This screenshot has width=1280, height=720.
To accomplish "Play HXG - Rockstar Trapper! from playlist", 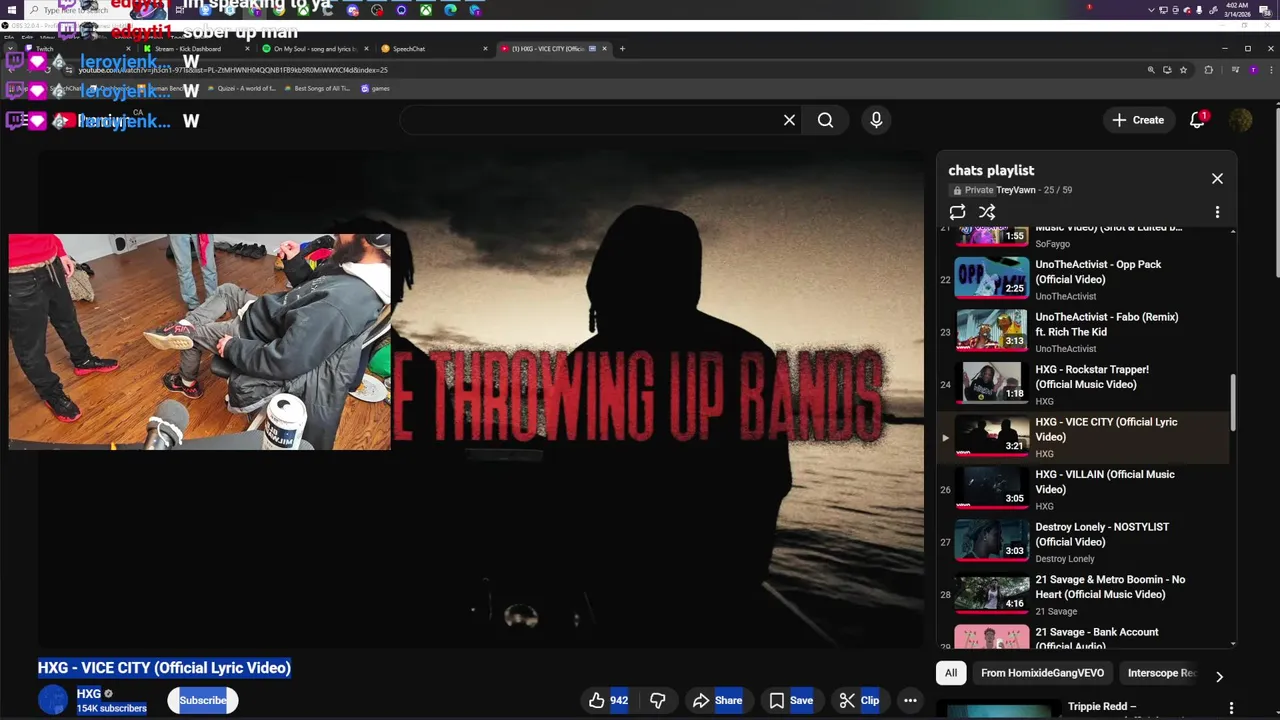I will click(1084, 385).
